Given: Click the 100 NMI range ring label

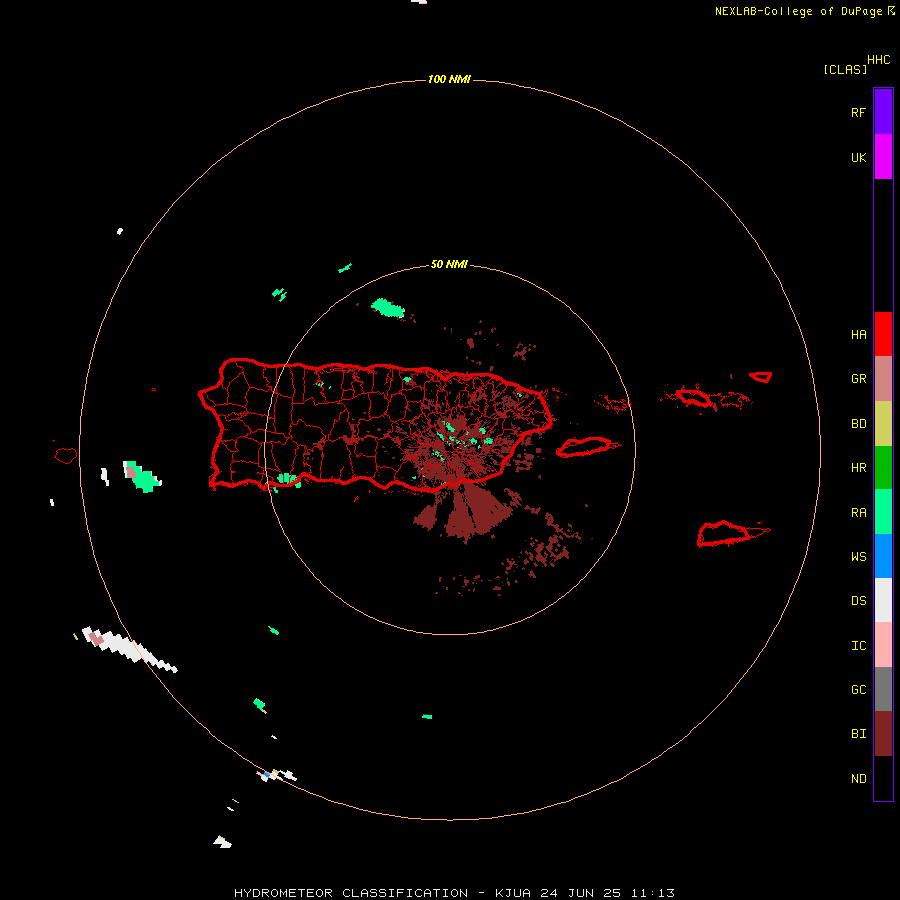Looking at the screenshot, I should 449,79.
